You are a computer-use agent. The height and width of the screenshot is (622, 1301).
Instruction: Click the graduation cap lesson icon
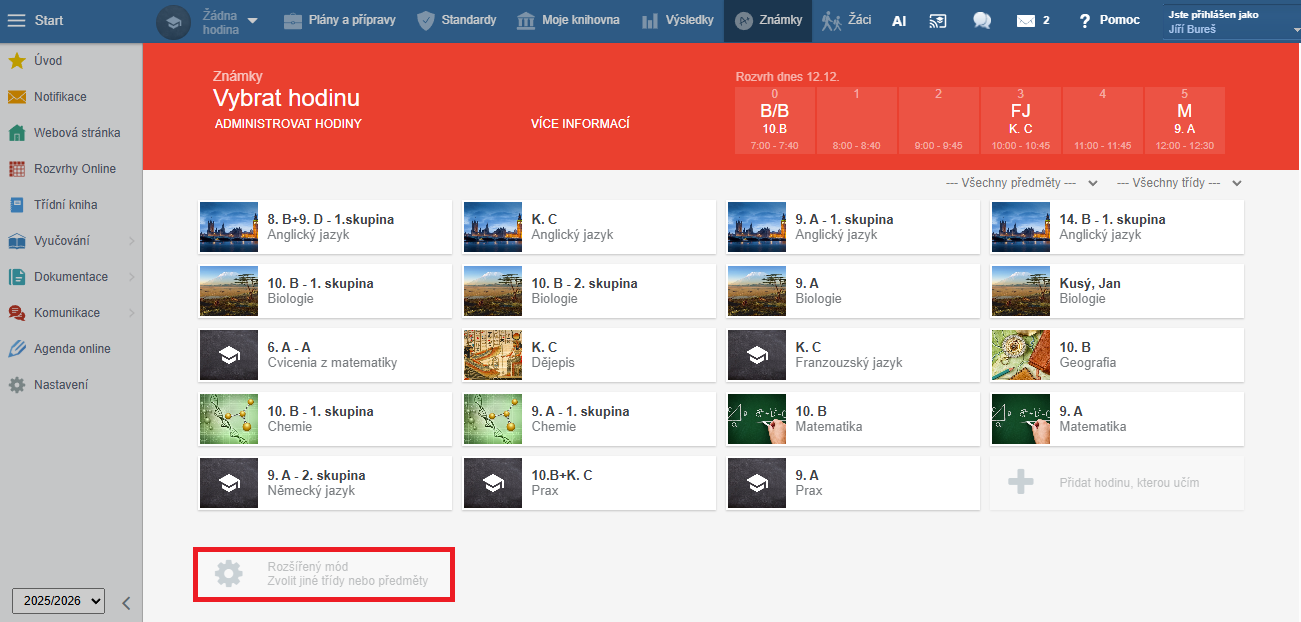(x=174, y=21)
